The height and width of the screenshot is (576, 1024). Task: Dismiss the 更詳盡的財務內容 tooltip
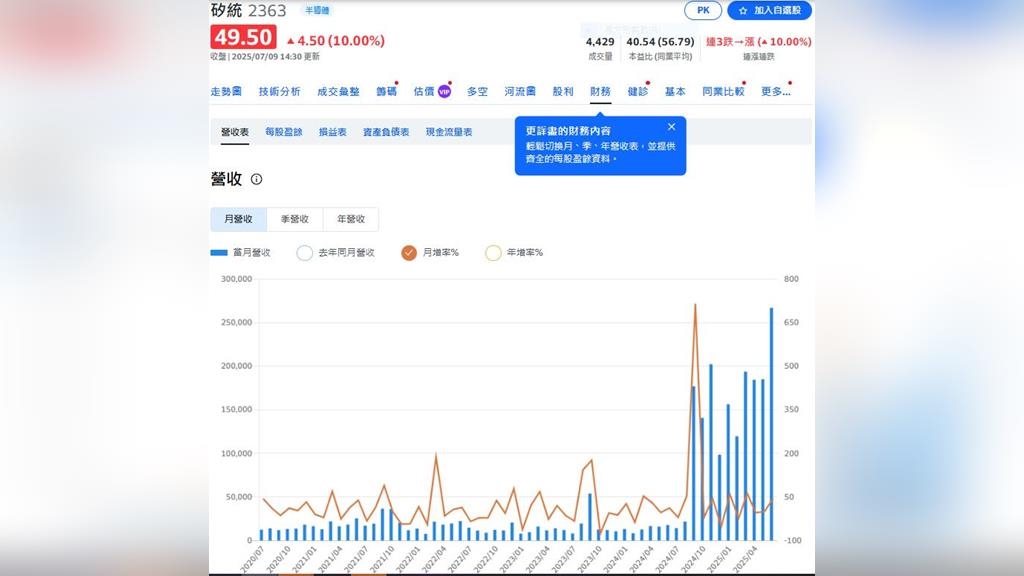coord(671,127)
